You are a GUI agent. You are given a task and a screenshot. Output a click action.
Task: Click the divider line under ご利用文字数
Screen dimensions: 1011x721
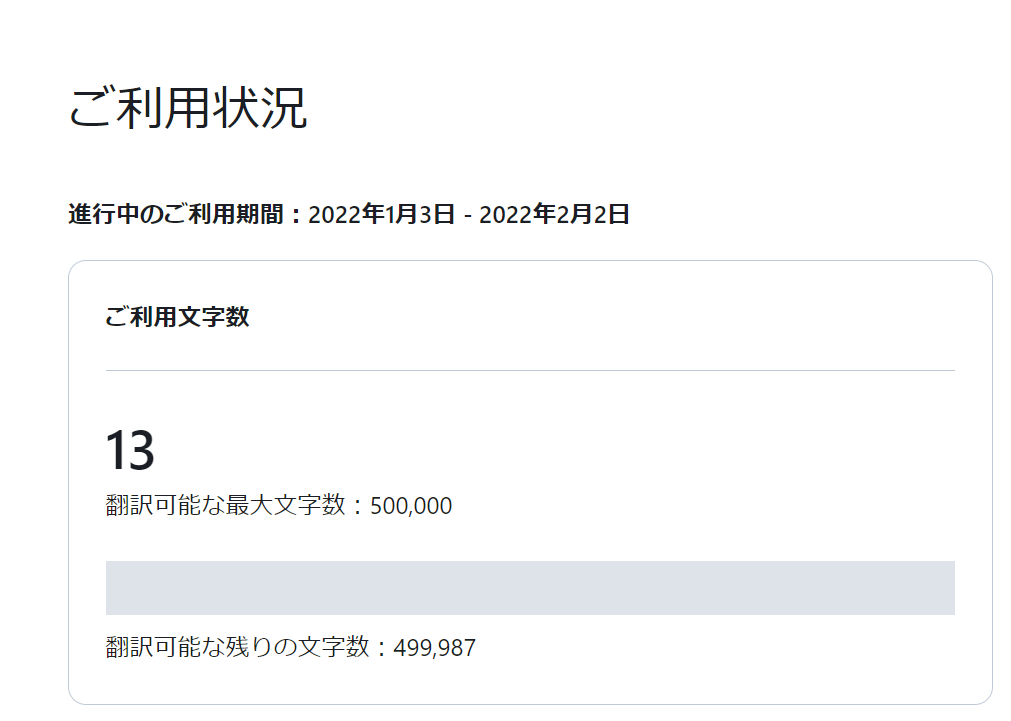[x=530, y=370]
